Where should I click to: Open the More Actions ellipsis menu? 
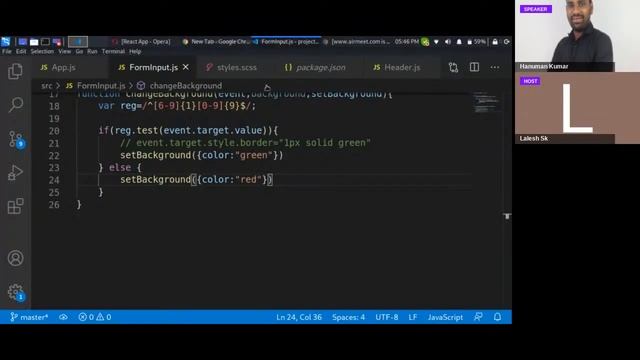point(495,67)
